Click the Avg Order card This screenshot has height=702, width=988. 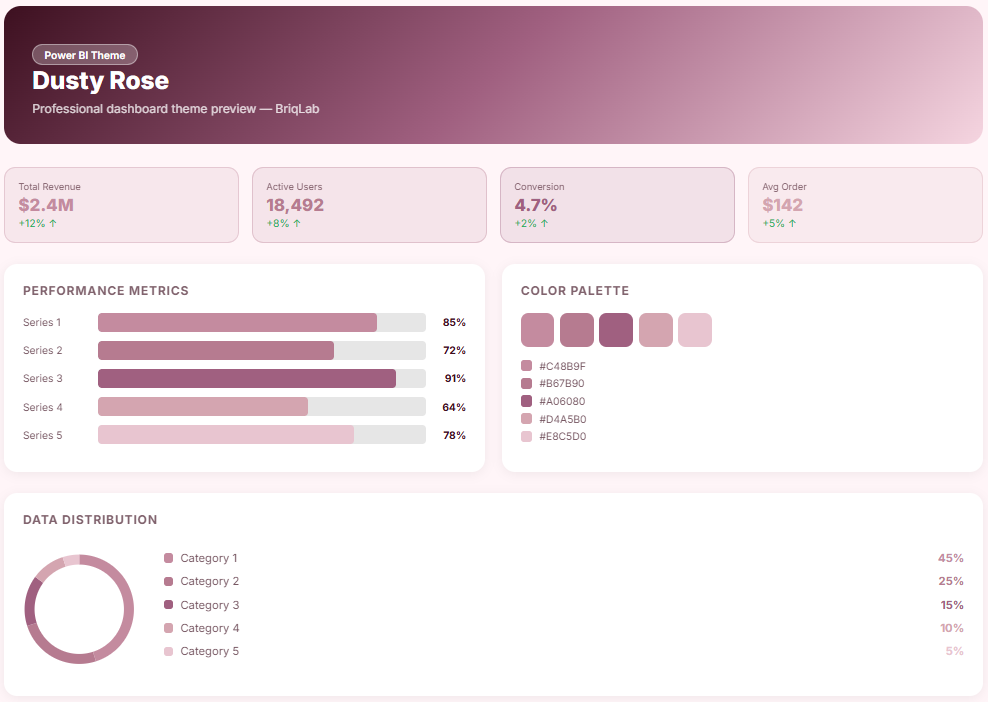click(x=865, y=205)
